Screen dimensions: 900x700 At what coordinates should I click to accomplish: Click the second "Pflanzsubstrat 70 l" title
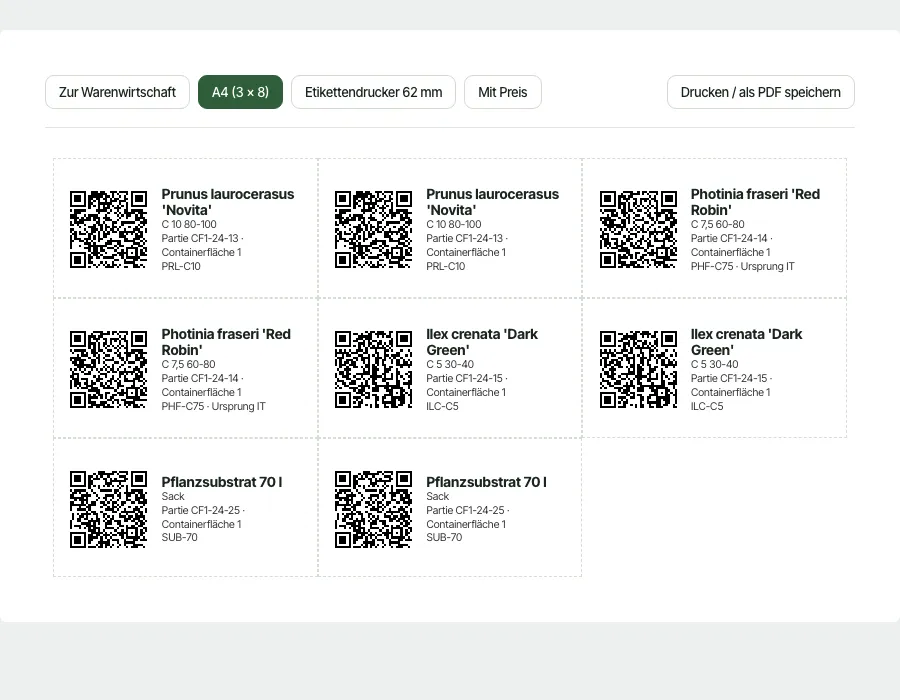click(x=487, y=482)
